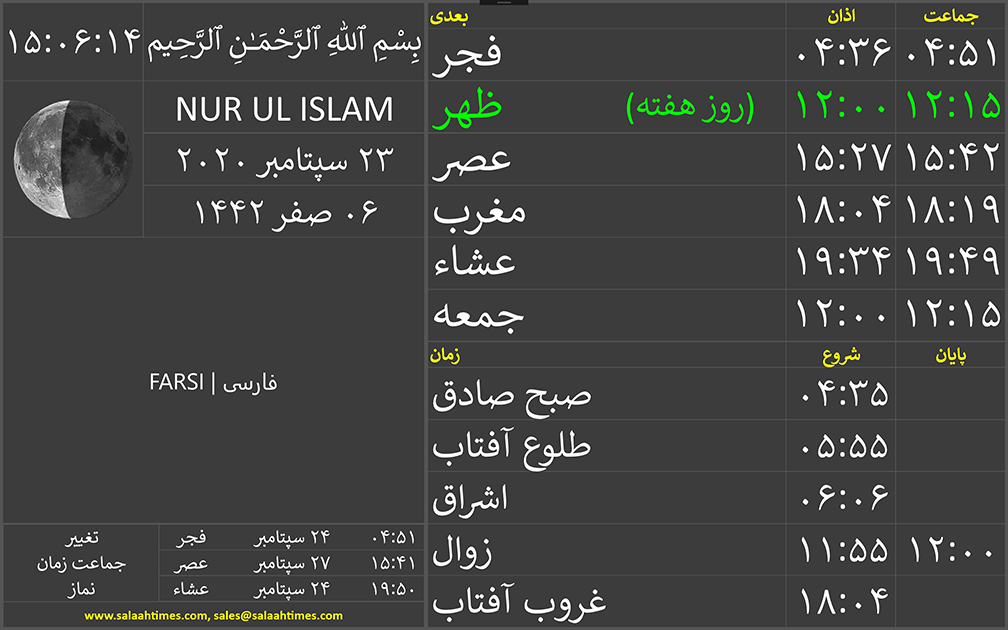The height and width of the screenshot is (630, 1008).
Task: Select the عشاء jamaat time ۱۹:۴۹
Action: click(951, 263)
